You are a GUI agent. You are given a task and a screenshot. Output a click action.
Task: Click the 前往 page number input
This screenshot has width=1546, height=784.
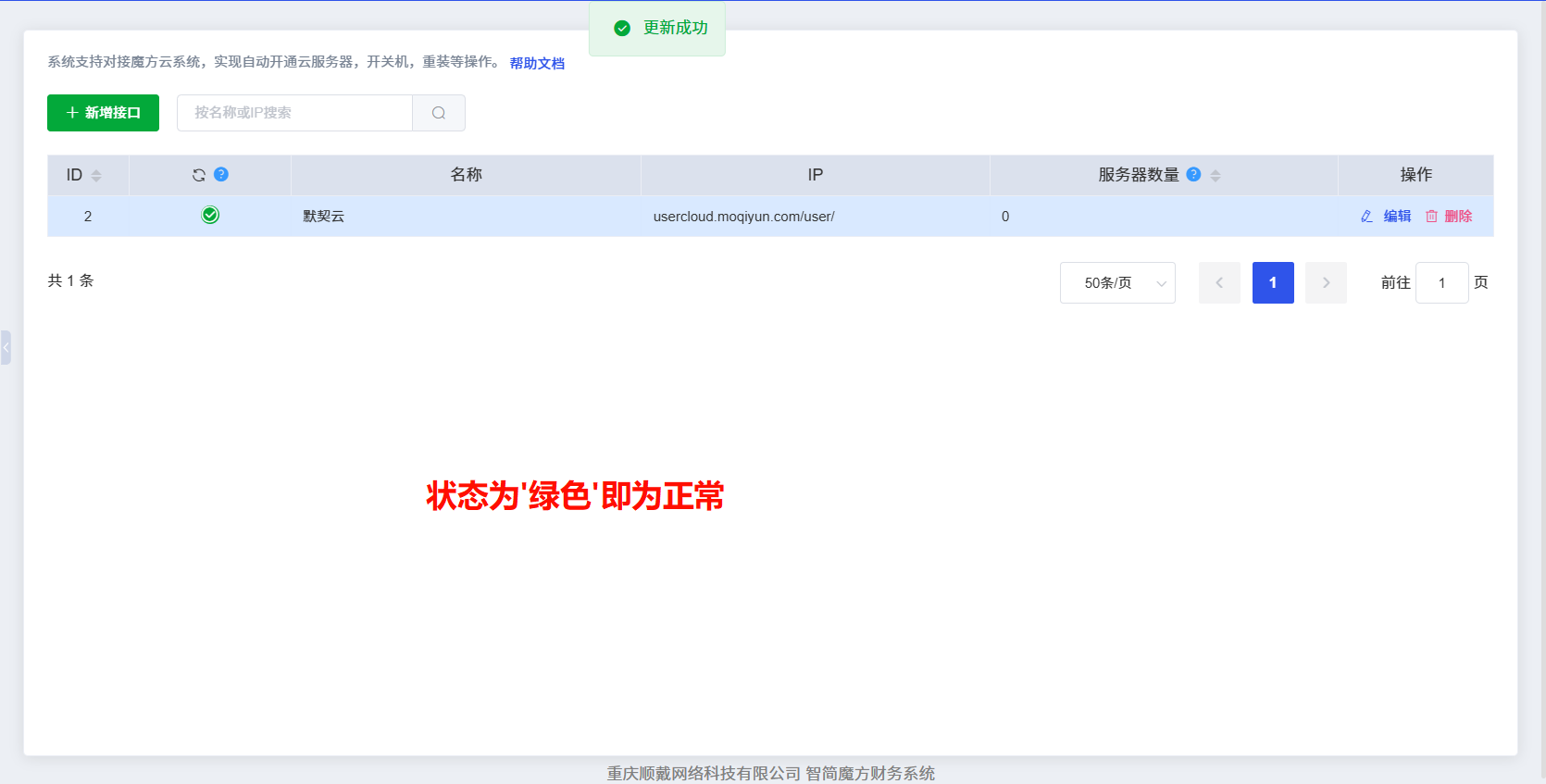point(1441,282)
